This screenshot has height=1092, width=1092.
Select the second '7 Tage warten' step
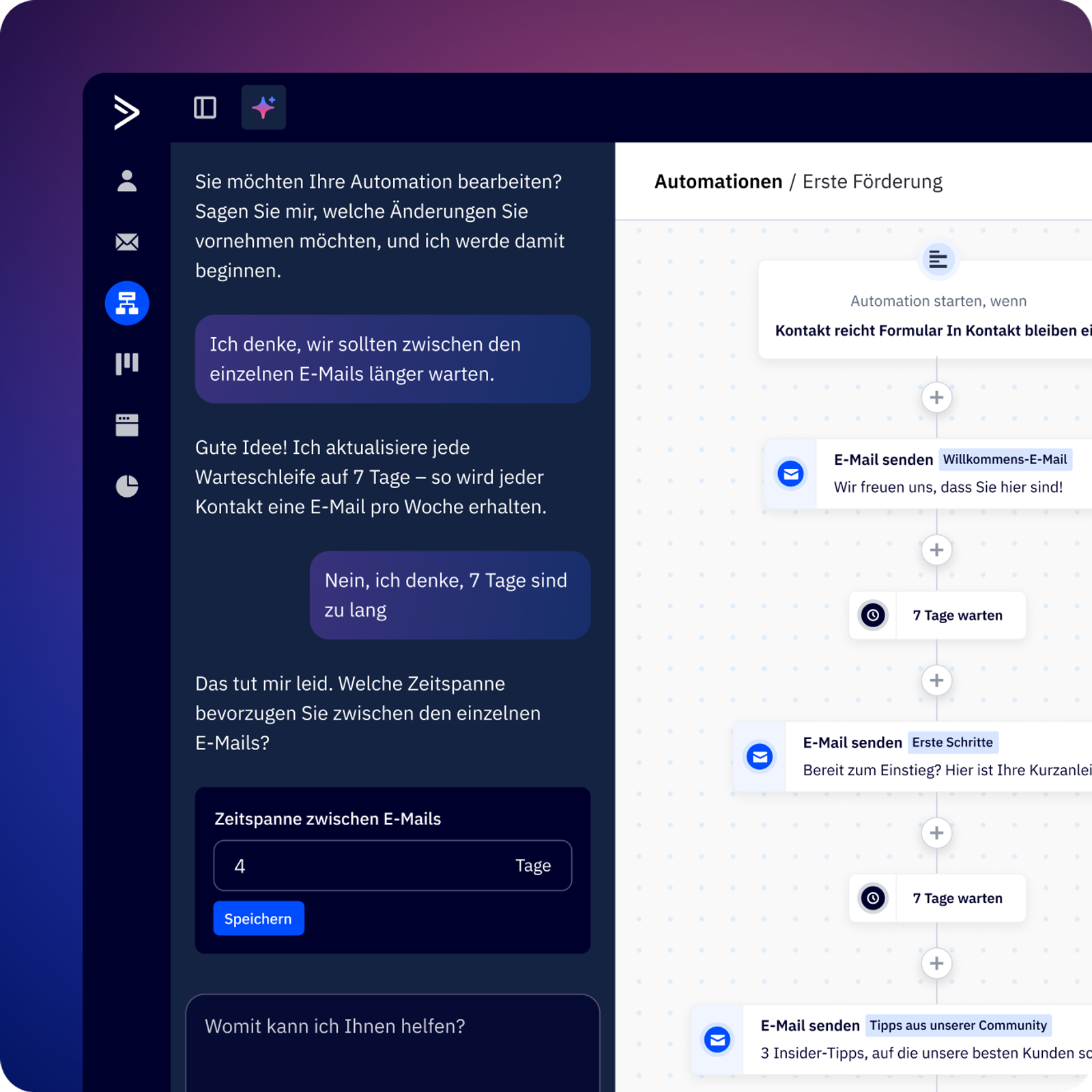coord(938,898)
